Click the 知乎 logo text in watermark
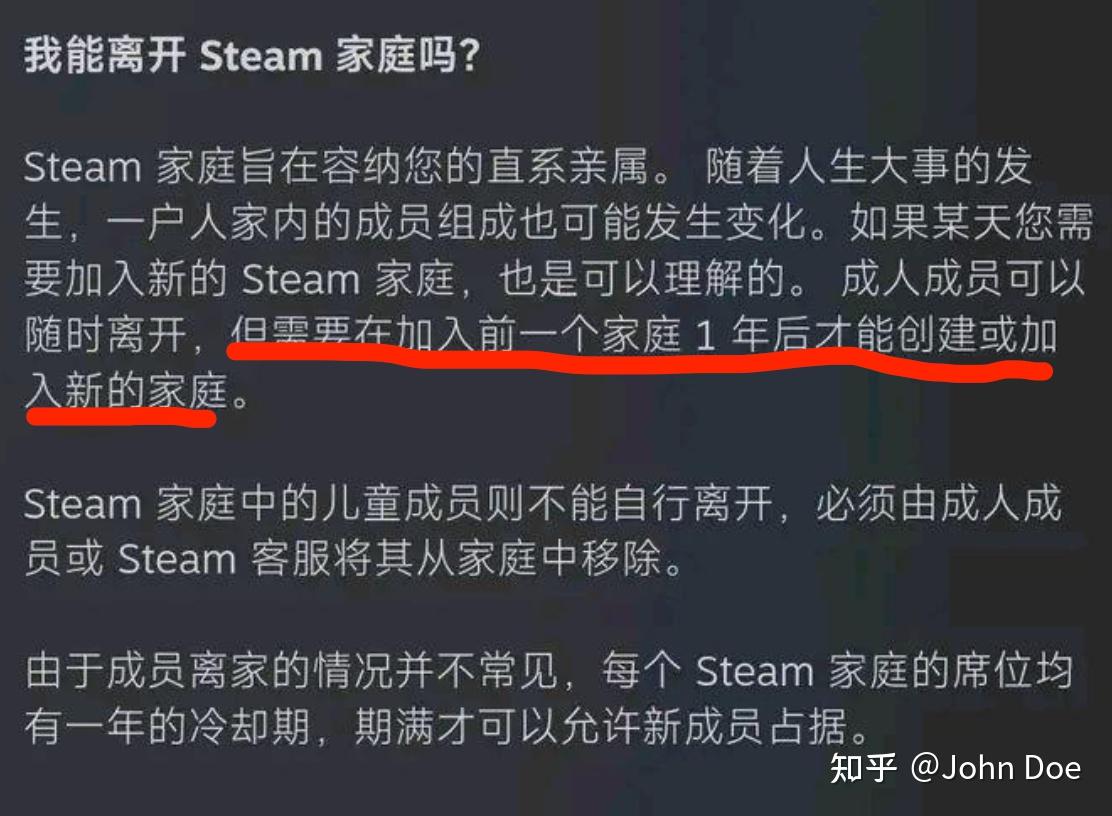The height and width of the screenshot is (816, 1112). click(863, 768)
